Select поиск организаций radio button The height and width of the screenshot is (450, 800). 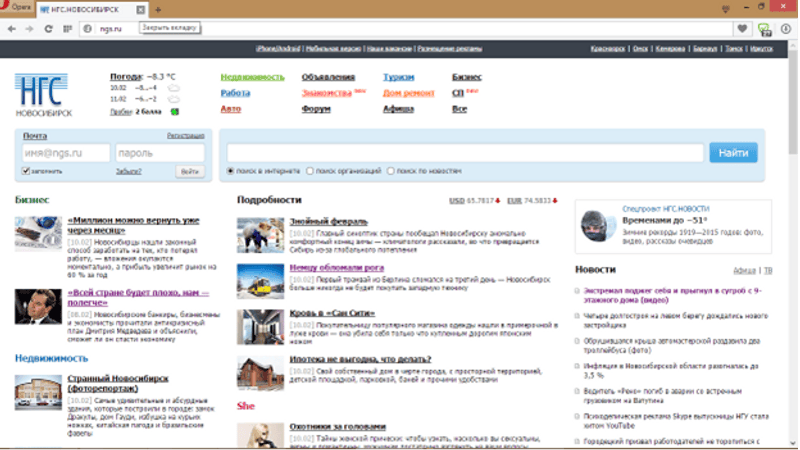pos(310,171)
